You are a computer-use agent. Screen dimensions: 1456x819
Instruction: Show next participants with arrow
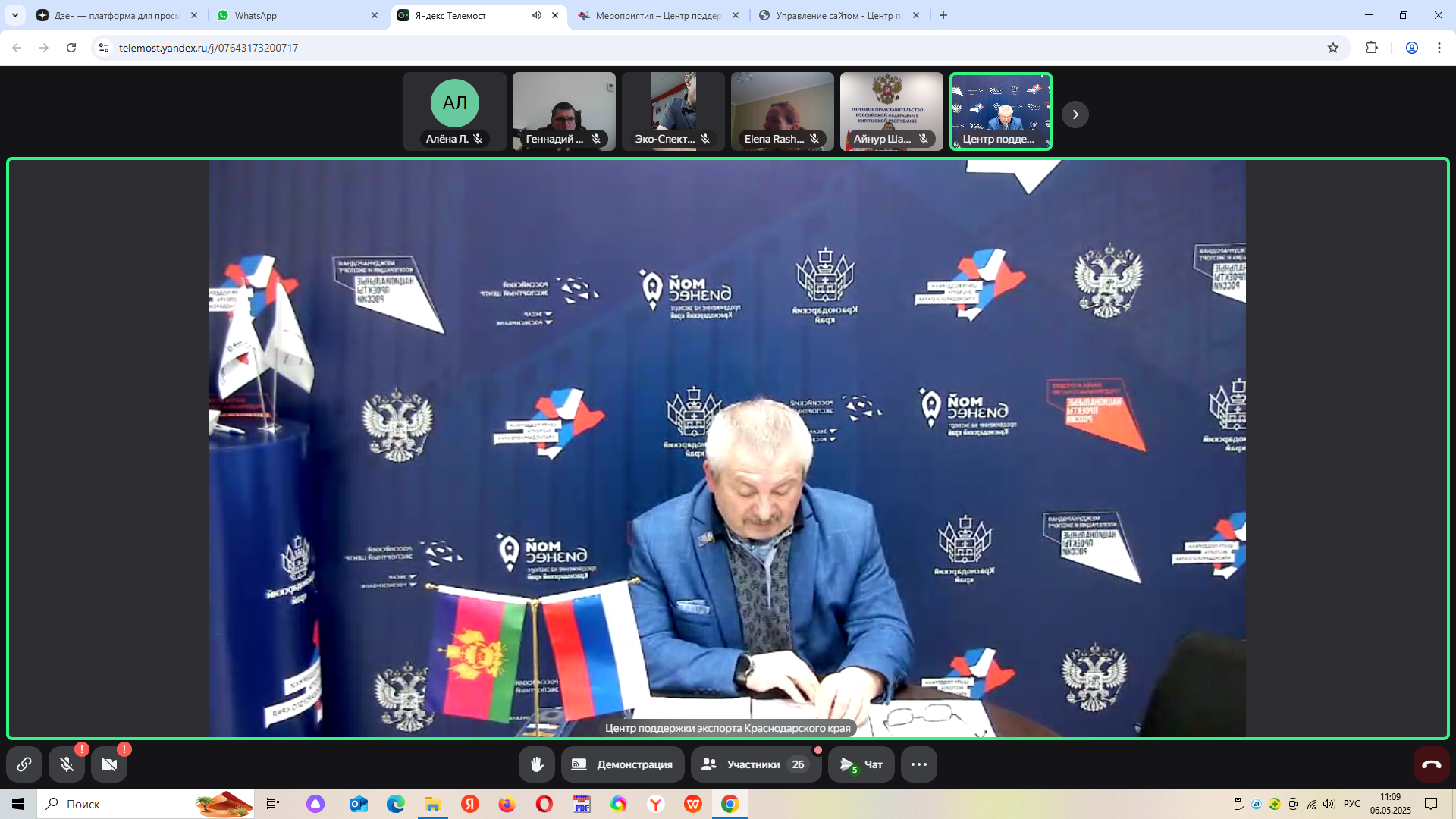1075,115
